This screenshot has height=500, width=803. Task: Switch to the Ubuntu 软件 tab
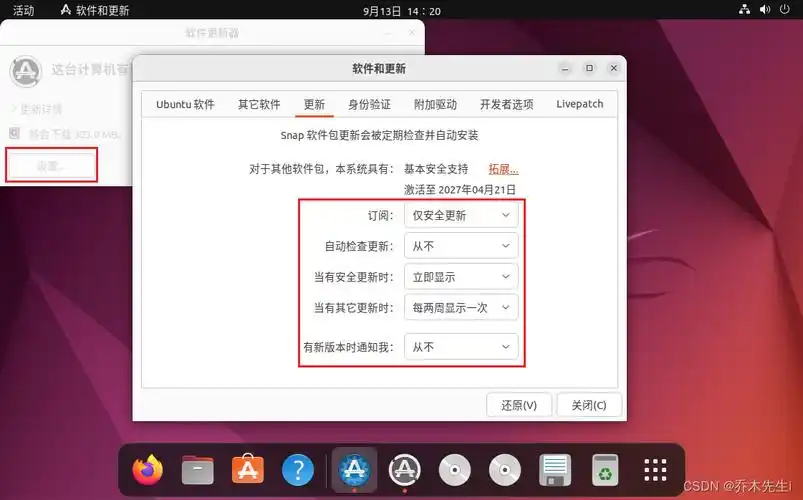(185, 105)
